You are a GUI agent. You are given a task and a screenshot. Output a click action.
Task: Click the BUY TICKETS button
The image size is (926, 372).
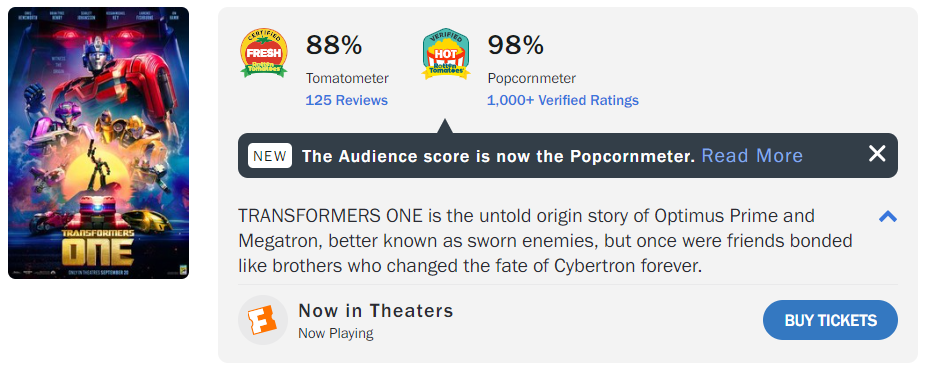tap(830, 320)
